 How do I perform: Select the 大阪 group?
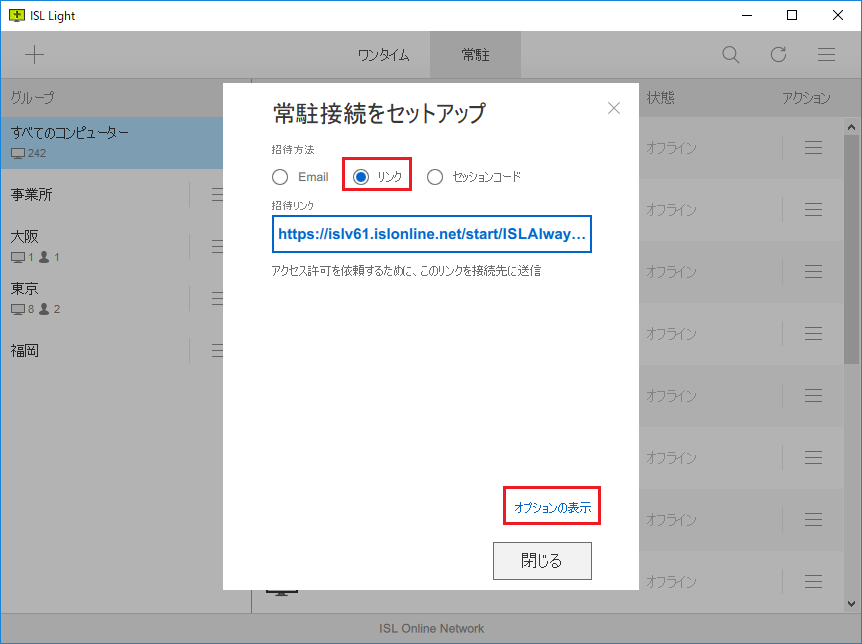coord(95,246)
